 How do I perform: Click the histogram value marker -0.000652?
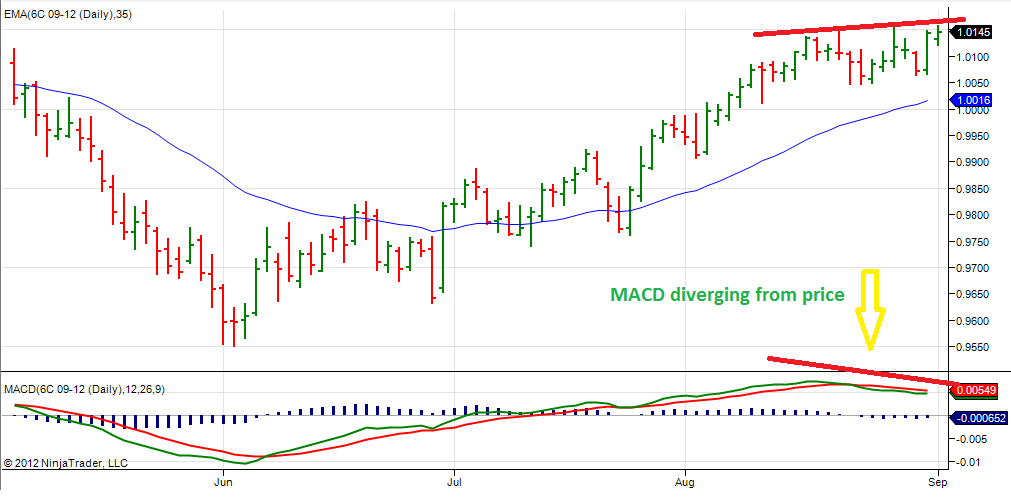click(x=979, y=418)
